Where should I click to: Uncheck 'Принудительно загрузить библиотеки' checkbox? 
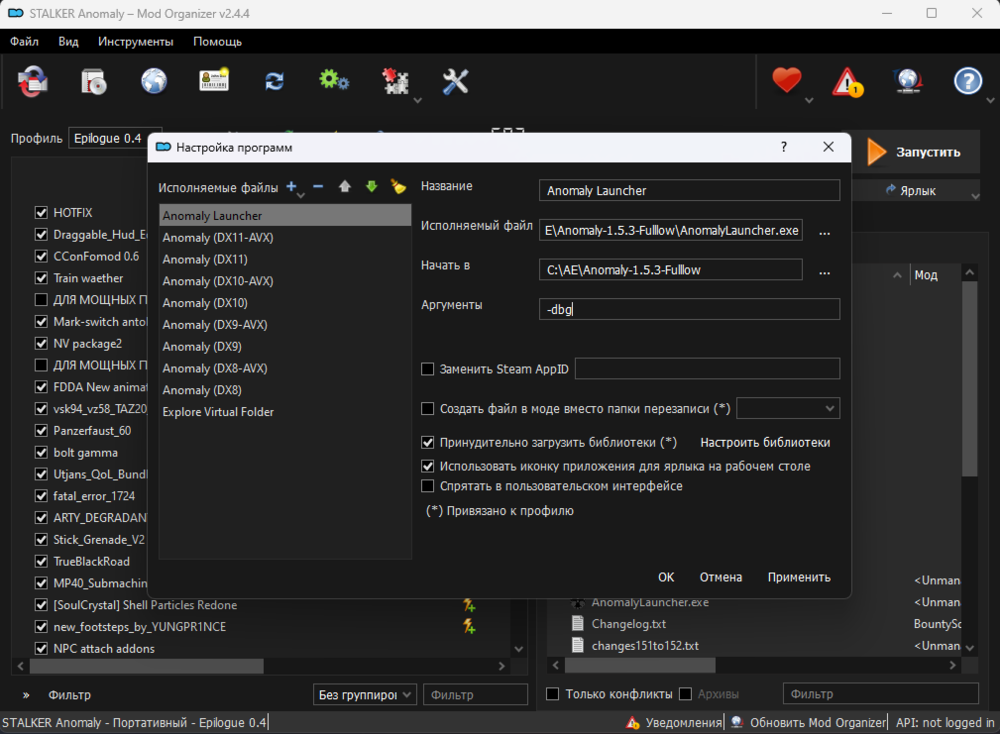click(x=428, y=442)
